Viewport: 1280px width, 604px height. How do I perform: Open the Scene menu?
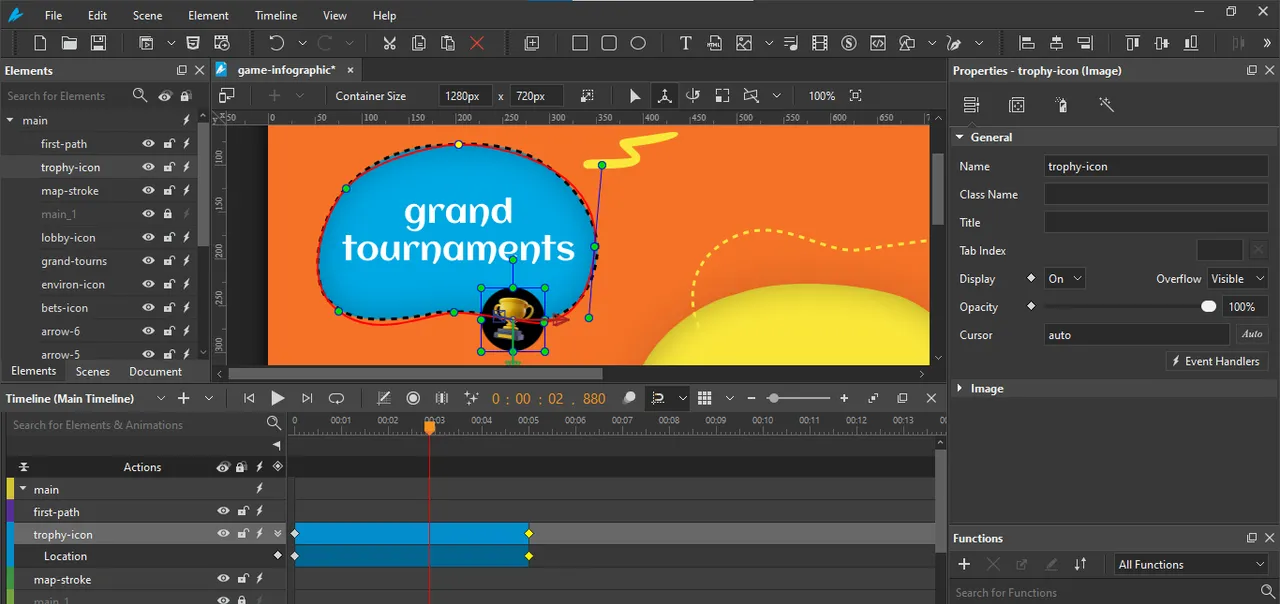[147, 15]
